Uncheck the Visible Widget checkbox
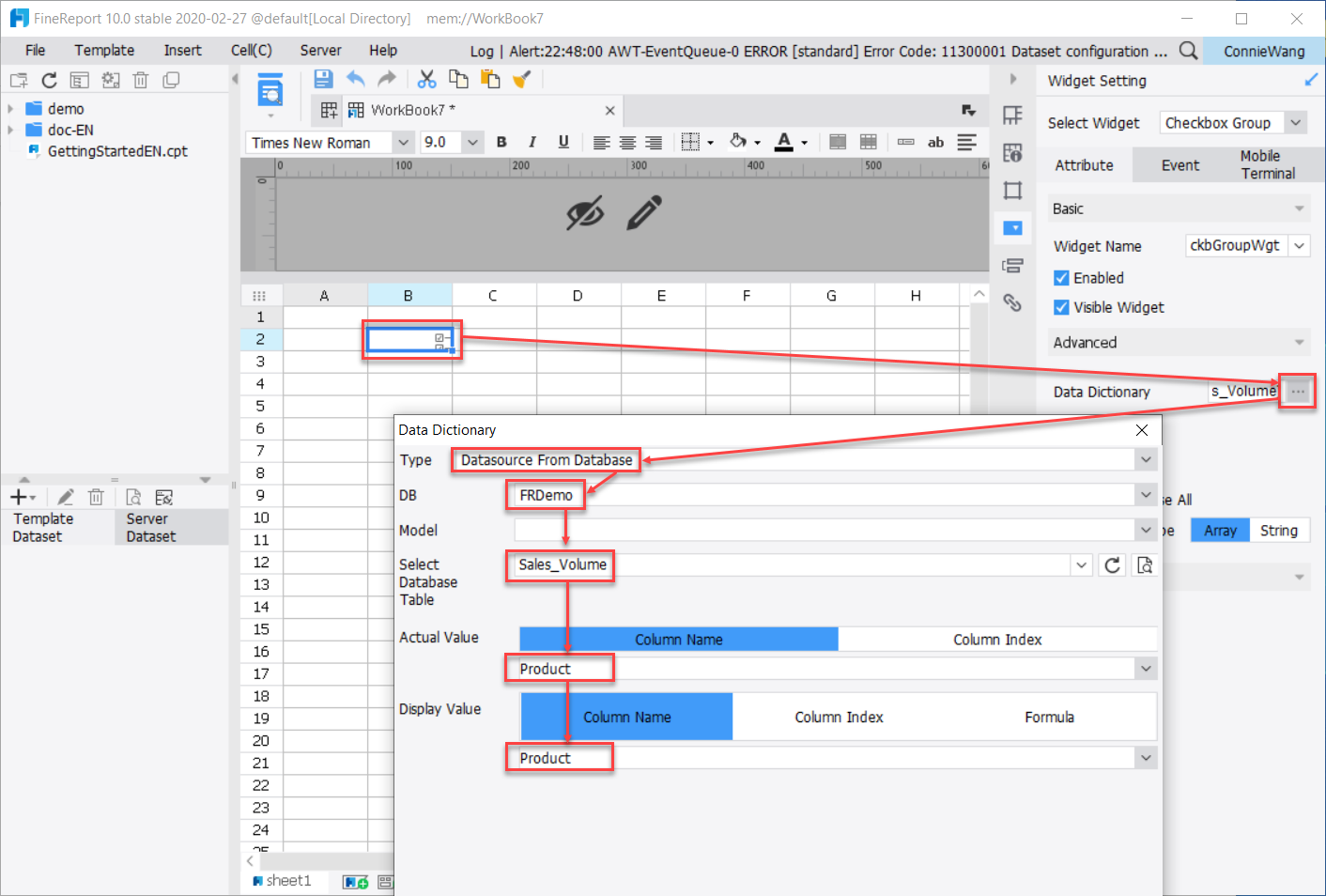 pyautogui.click(x=1061, y=307)
